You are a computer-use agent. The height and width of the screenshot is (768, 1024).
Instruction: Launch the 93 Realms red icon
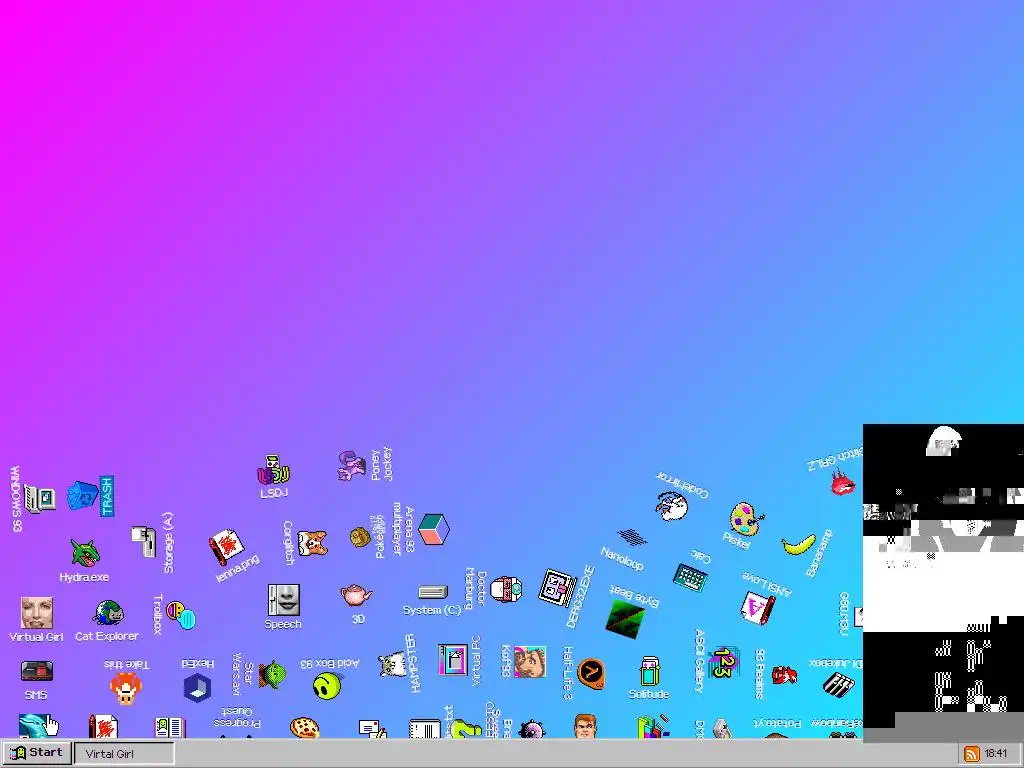pyautogui.click(x=783, y=675)
